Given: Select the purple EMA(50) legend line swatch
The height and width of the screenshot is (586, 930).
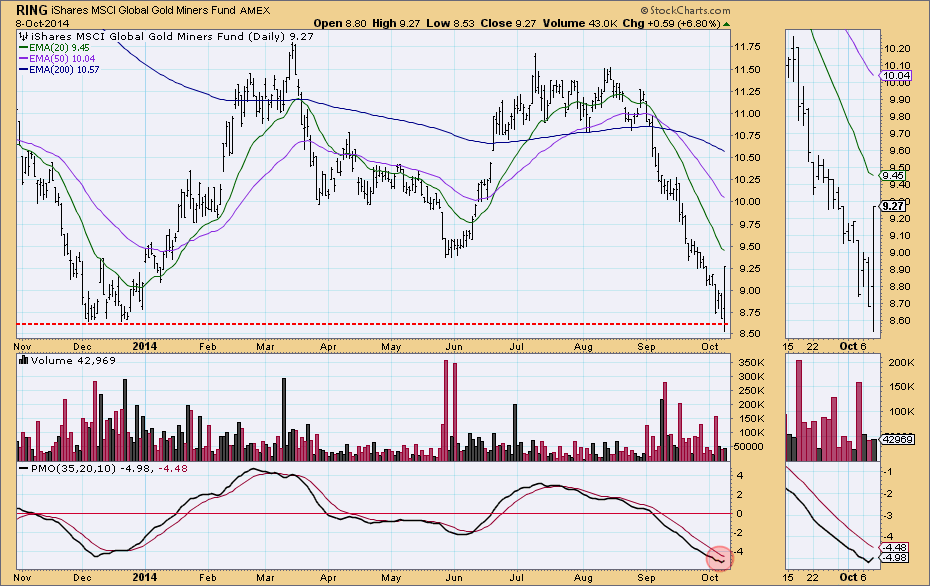Looking at the screenshot, I should coord(24,59).
